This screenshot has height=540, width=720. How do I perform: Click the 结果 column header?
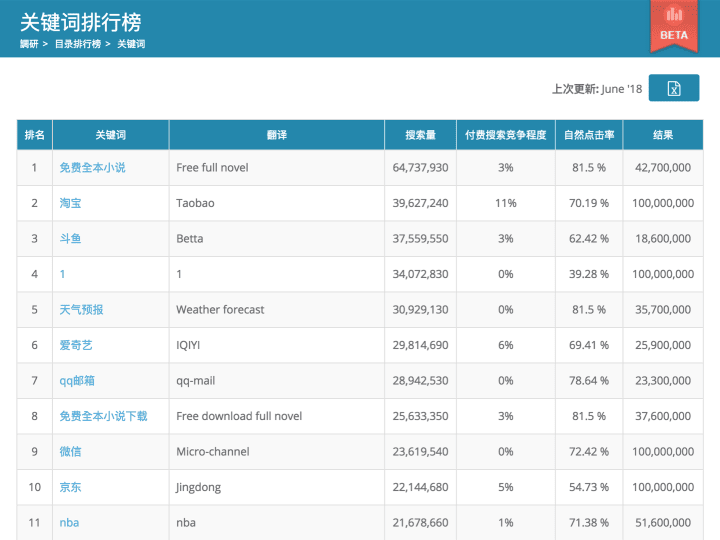pyautogui.click(x=662, y=135)
